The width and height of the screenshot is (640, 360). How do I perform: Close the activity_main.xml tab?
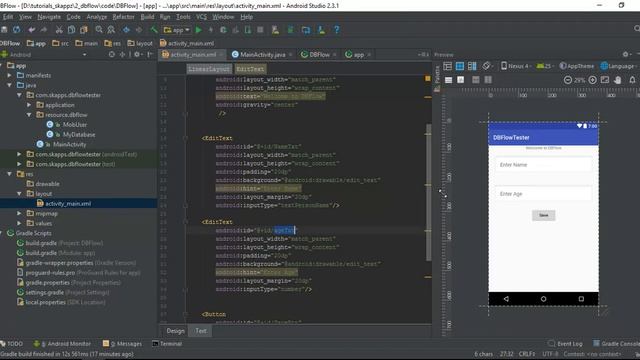tap(221, 55)
